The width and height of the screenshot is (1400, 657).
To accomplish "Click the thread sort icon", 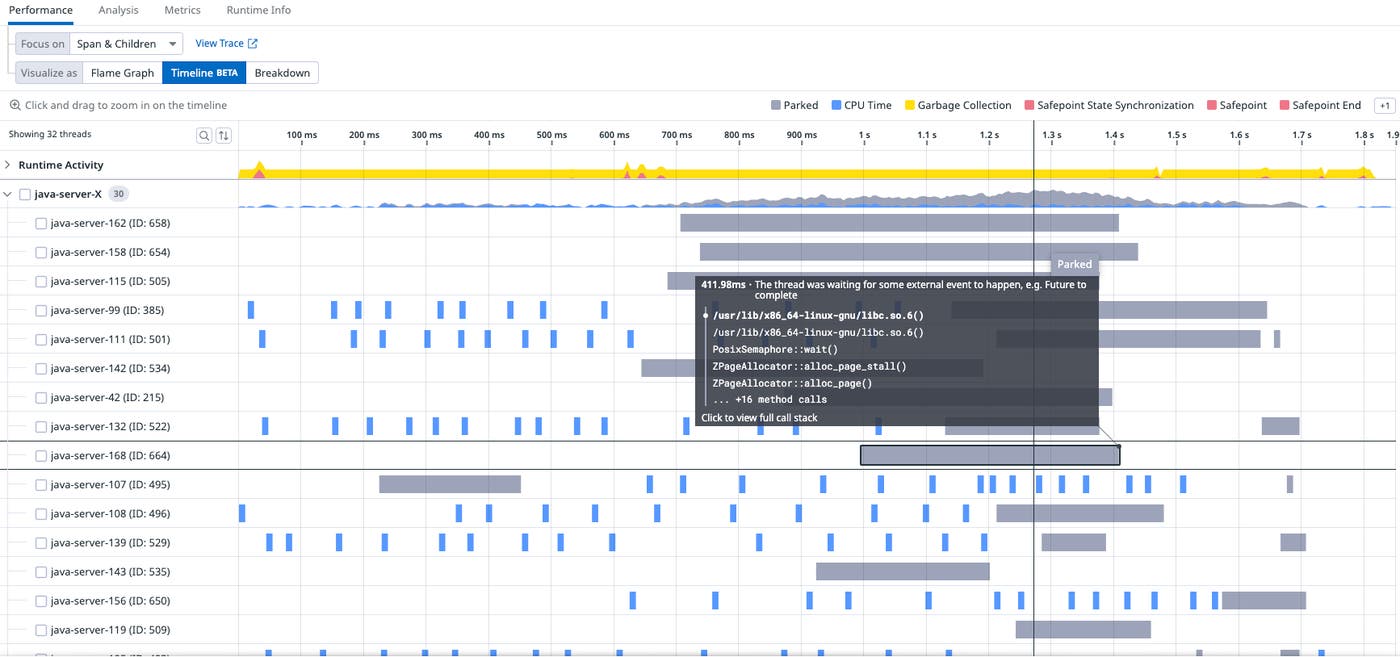I will 223,134.
